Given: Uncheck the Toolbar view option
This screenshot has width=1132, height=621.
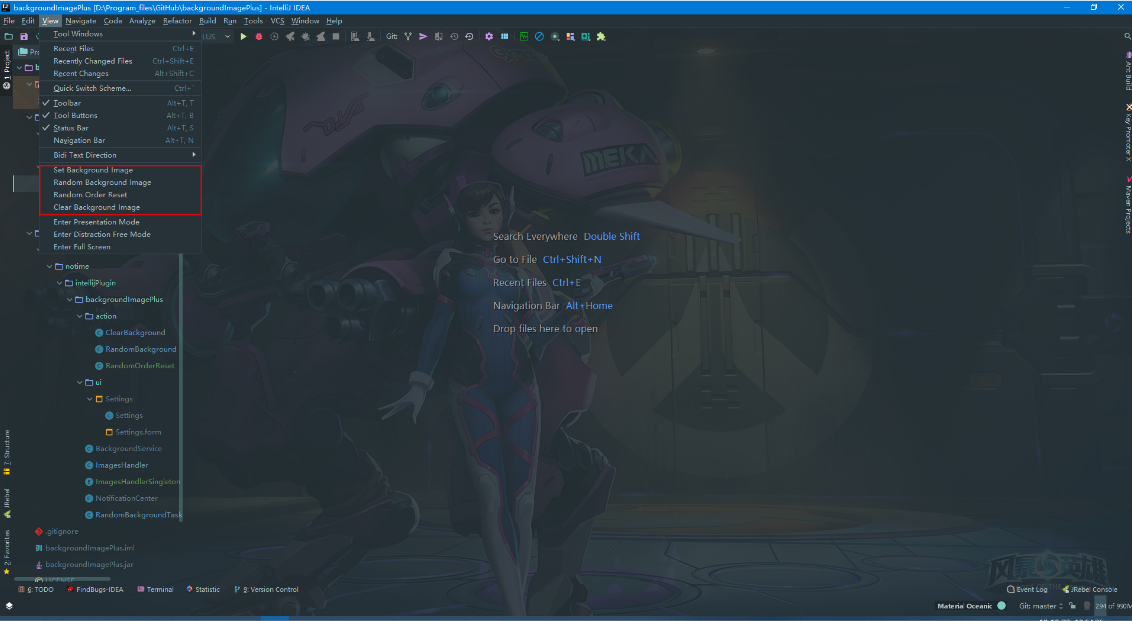Looking at the screenshot, I should pos(120,103).
